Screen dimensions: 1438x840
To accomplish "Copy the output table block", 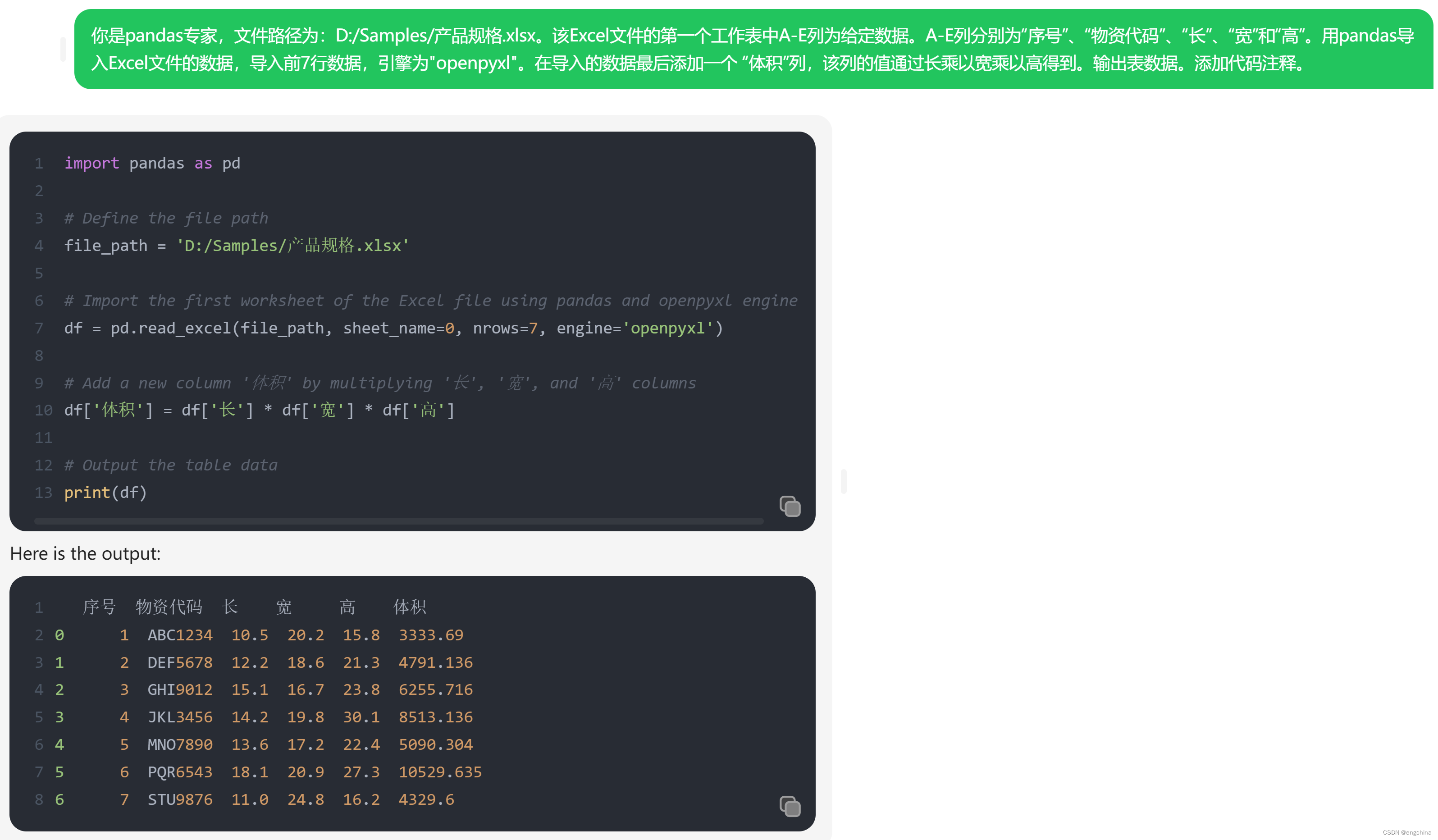I will coord(790,806).
